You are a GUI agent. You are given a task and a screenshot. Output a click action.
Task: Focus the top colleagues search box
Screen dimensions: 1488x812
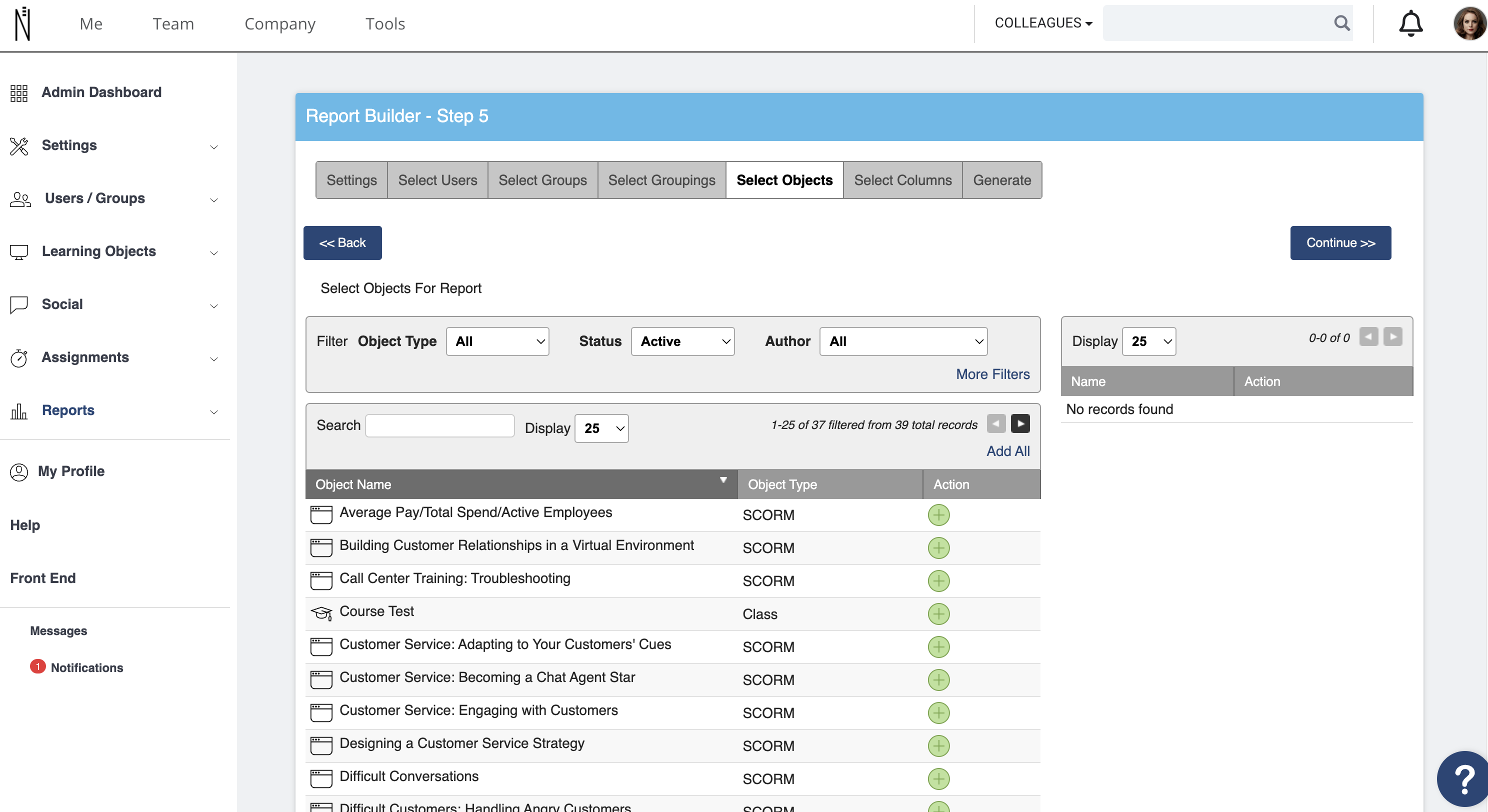(x=1227, y=23)
